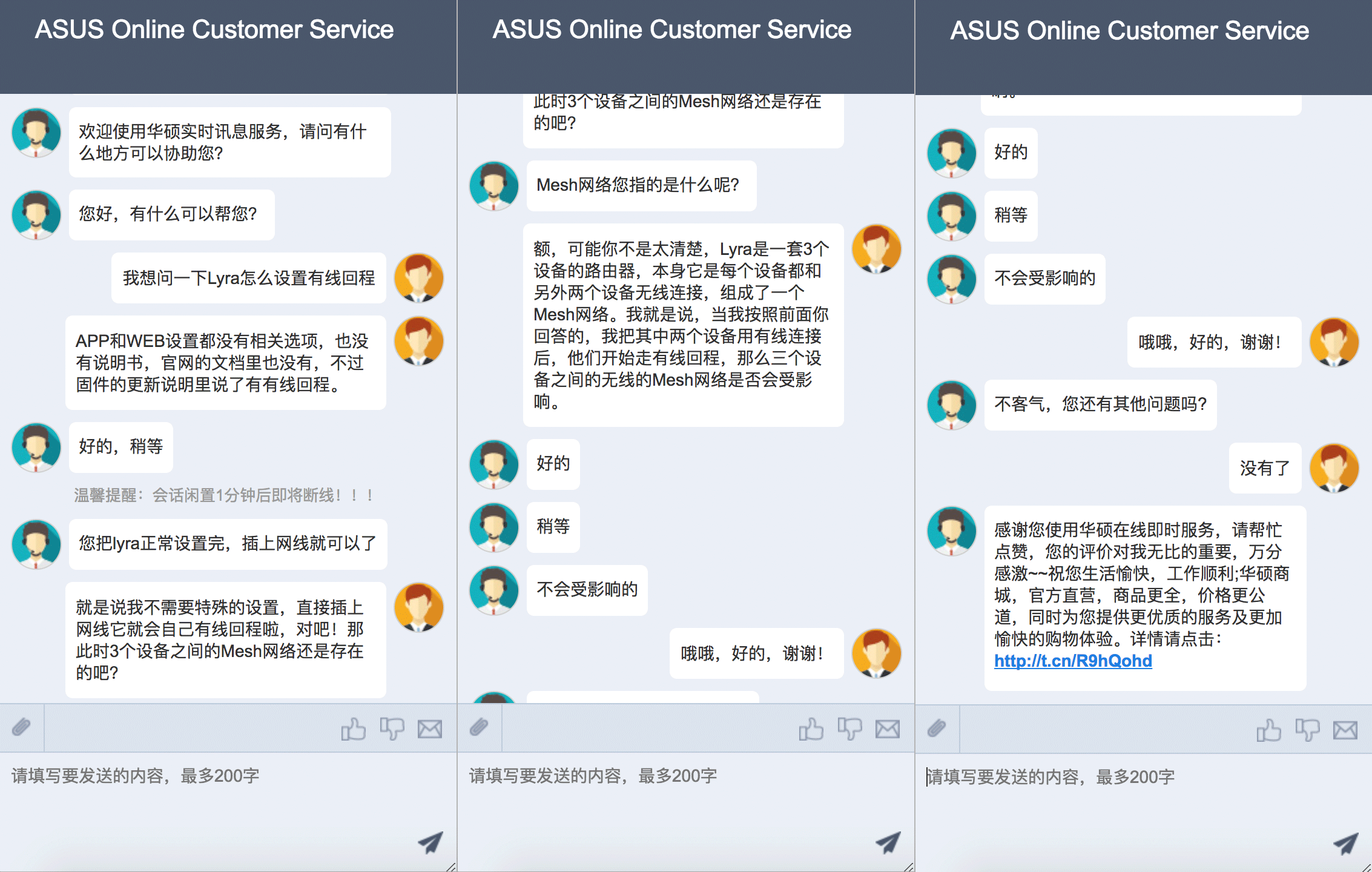Click 稍等 message in middle chat
Image resolution: width=1372 pixels, height=872 pixels.
(x=553, y=527)
